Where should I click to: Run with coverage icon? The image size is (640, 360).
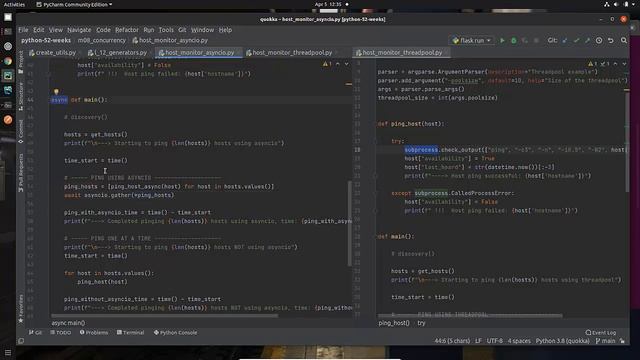tap(525, 40)
